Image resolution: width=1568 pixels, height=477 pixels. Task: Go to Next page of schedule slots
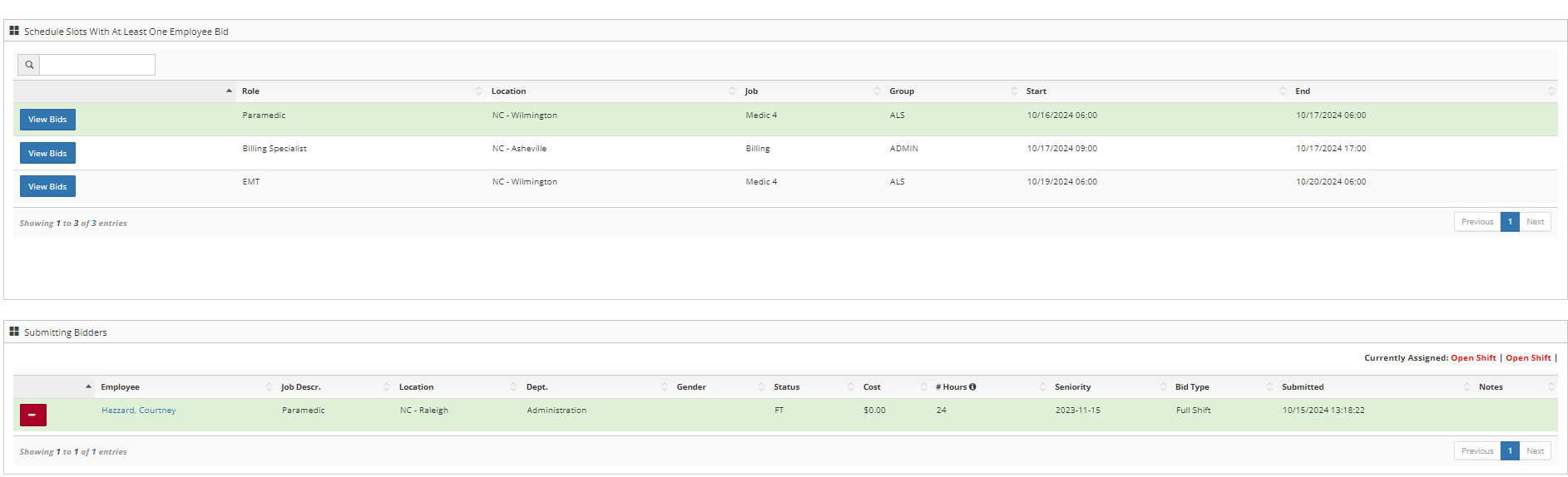(x=1535, y=222)
